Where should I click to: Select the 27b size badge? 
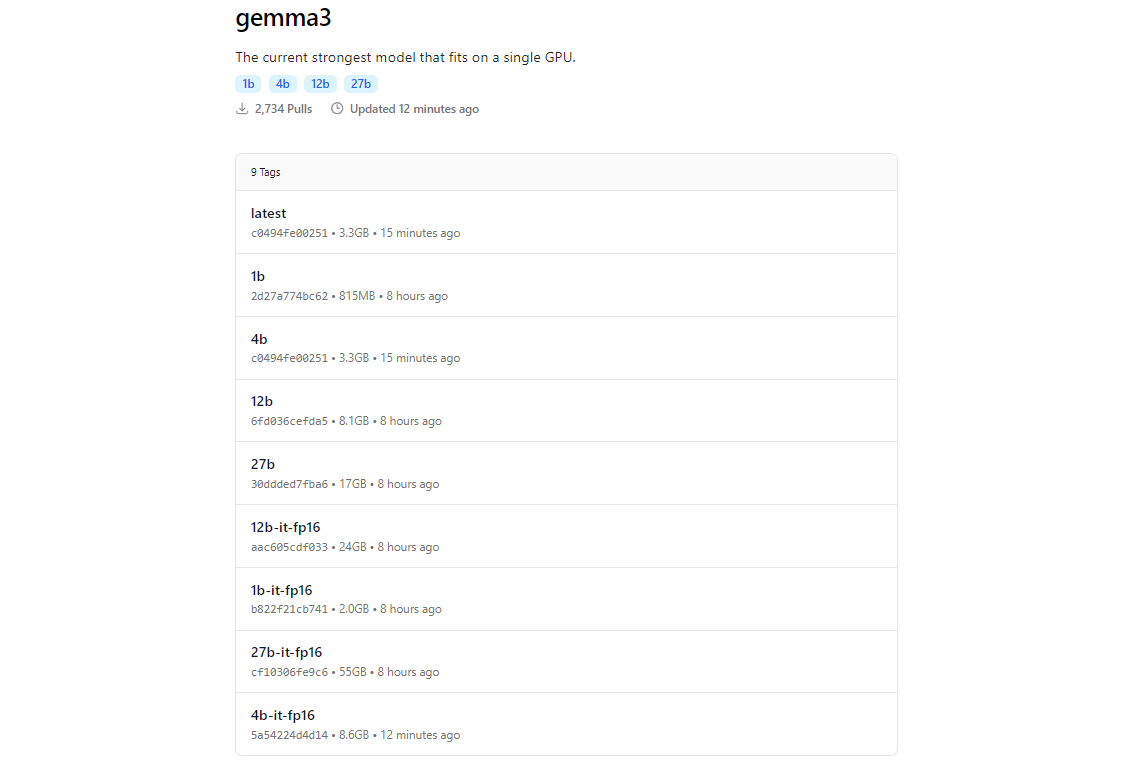361,84
